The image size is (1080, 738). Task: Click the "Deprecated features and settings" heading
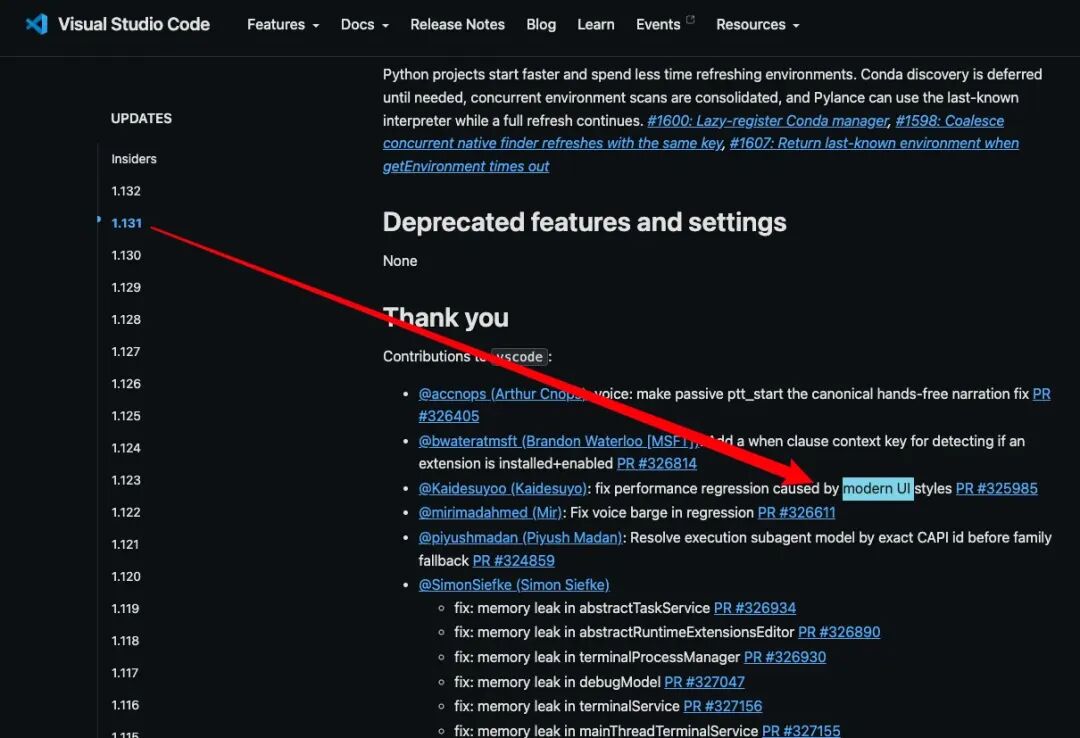(x=584, y=223)
